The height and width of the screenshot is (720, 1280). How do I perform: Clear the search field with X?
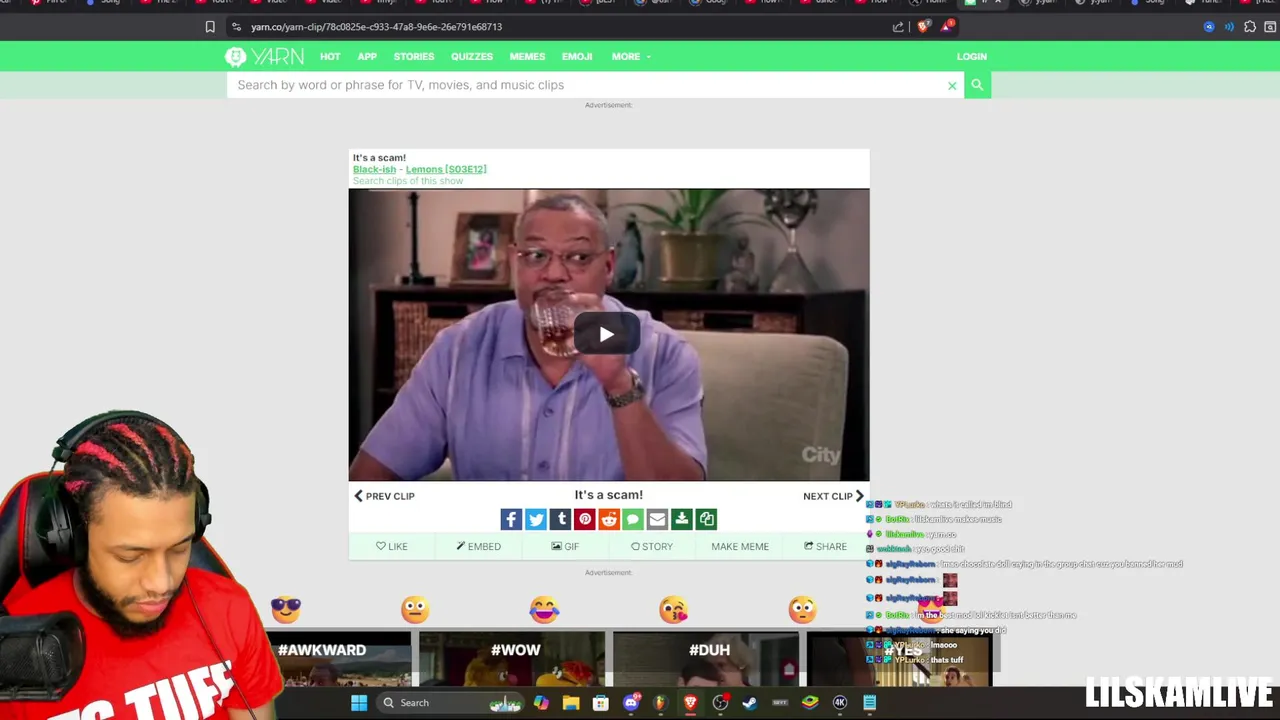[952, 86]
